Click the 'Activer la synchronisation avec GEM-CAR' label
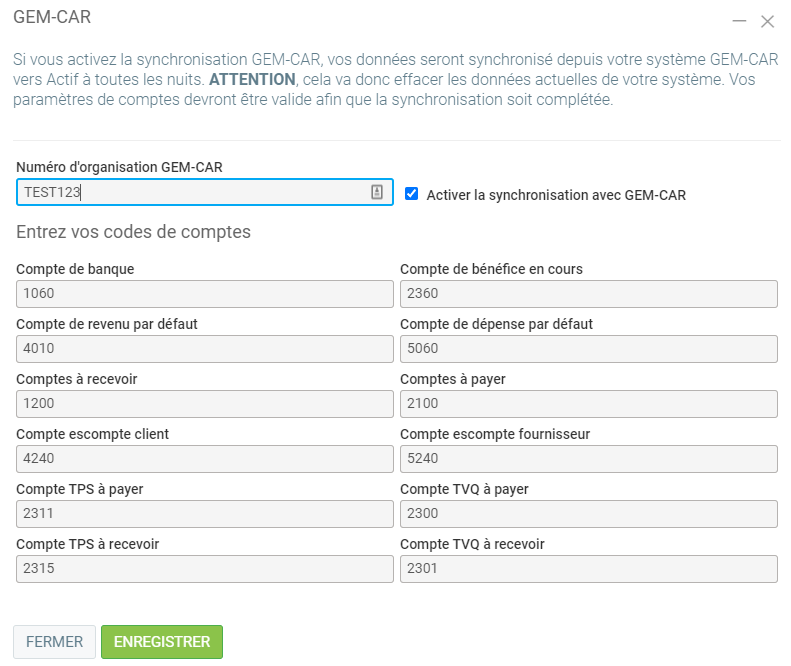 point(556,195)
